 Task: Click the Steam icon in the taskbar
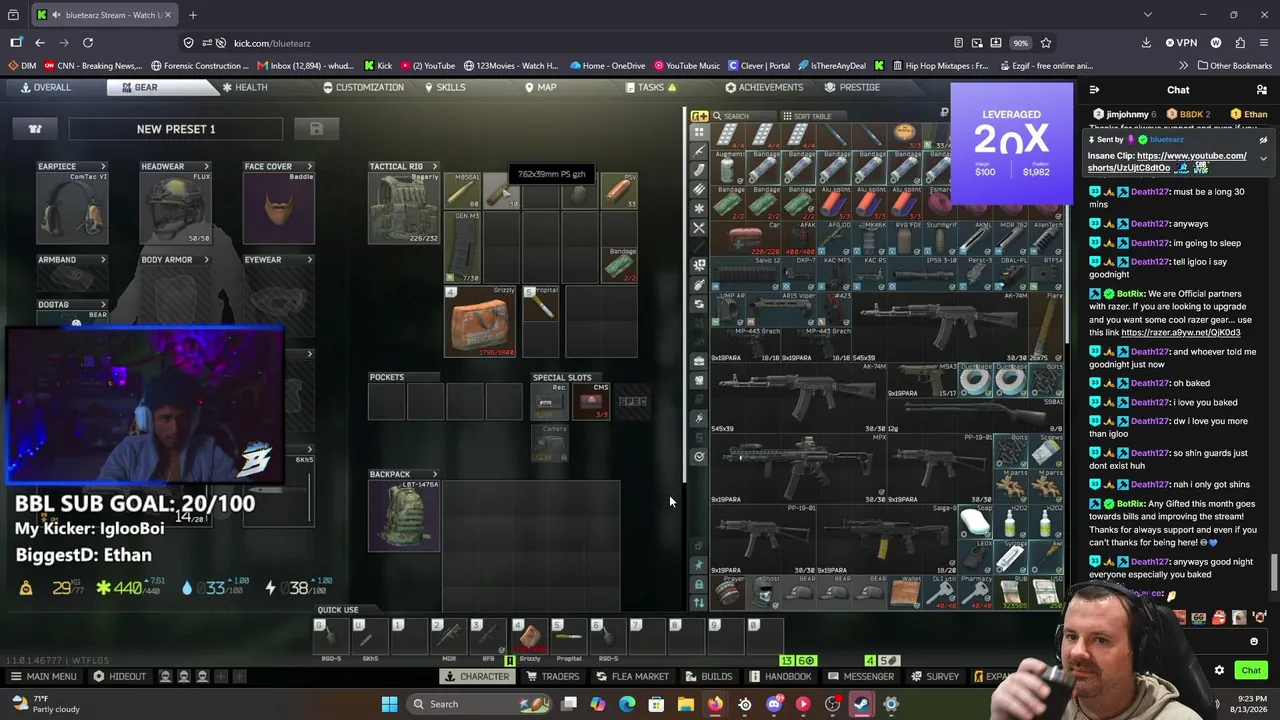pyautogui.click(x=861, y=704)
